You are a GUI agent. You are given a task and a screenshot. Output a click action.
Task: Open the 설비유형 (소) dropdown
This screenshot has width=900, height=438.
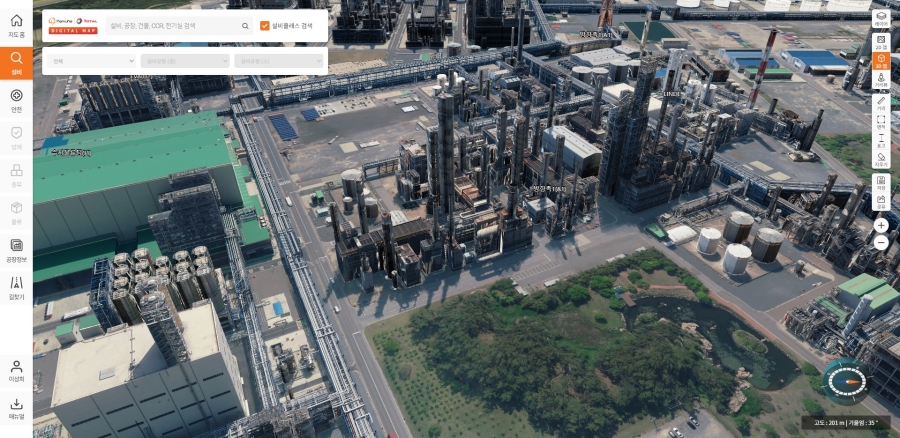(279, 61)
